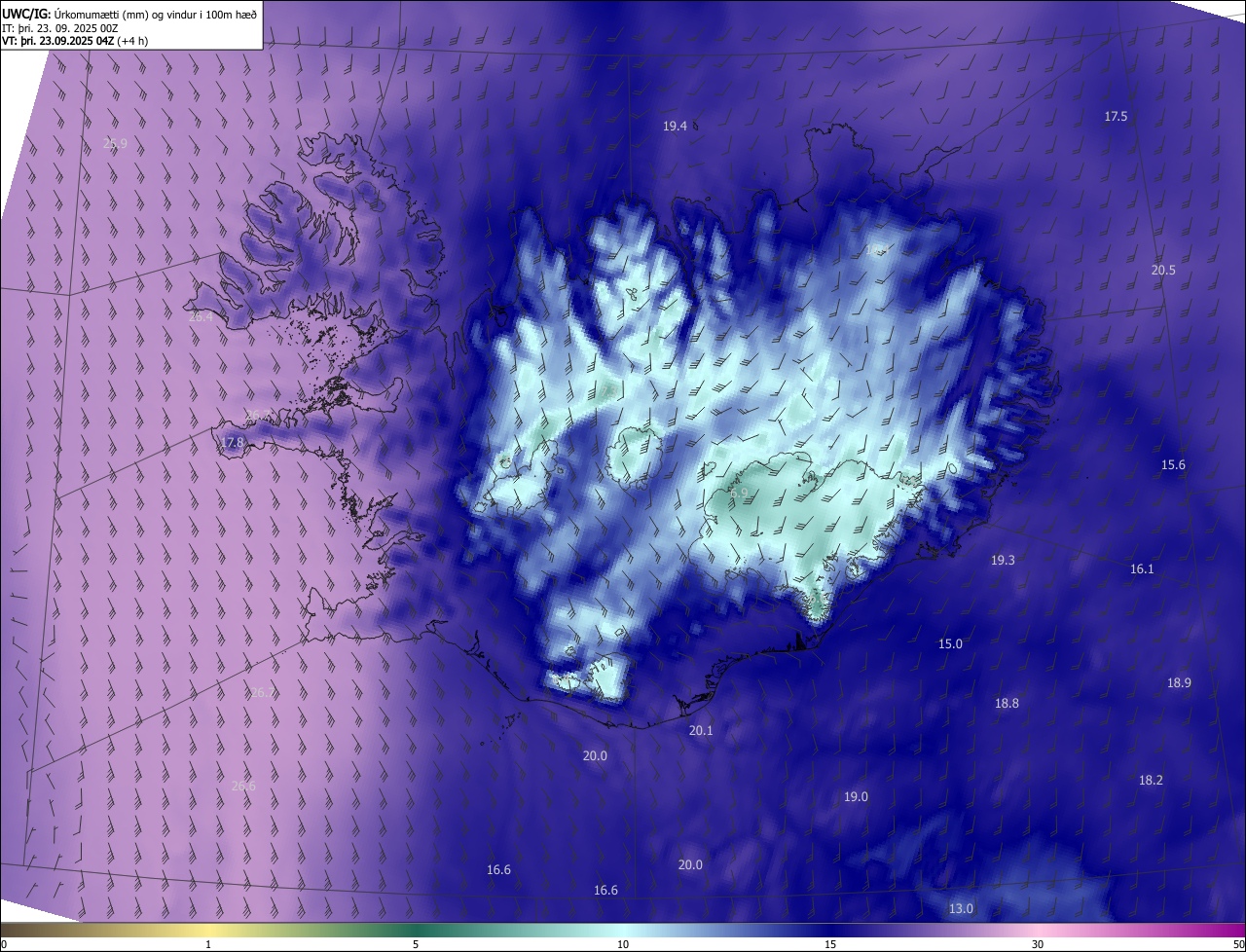
Task: Click the 17.8 value label
Action: tap(233, 443)
